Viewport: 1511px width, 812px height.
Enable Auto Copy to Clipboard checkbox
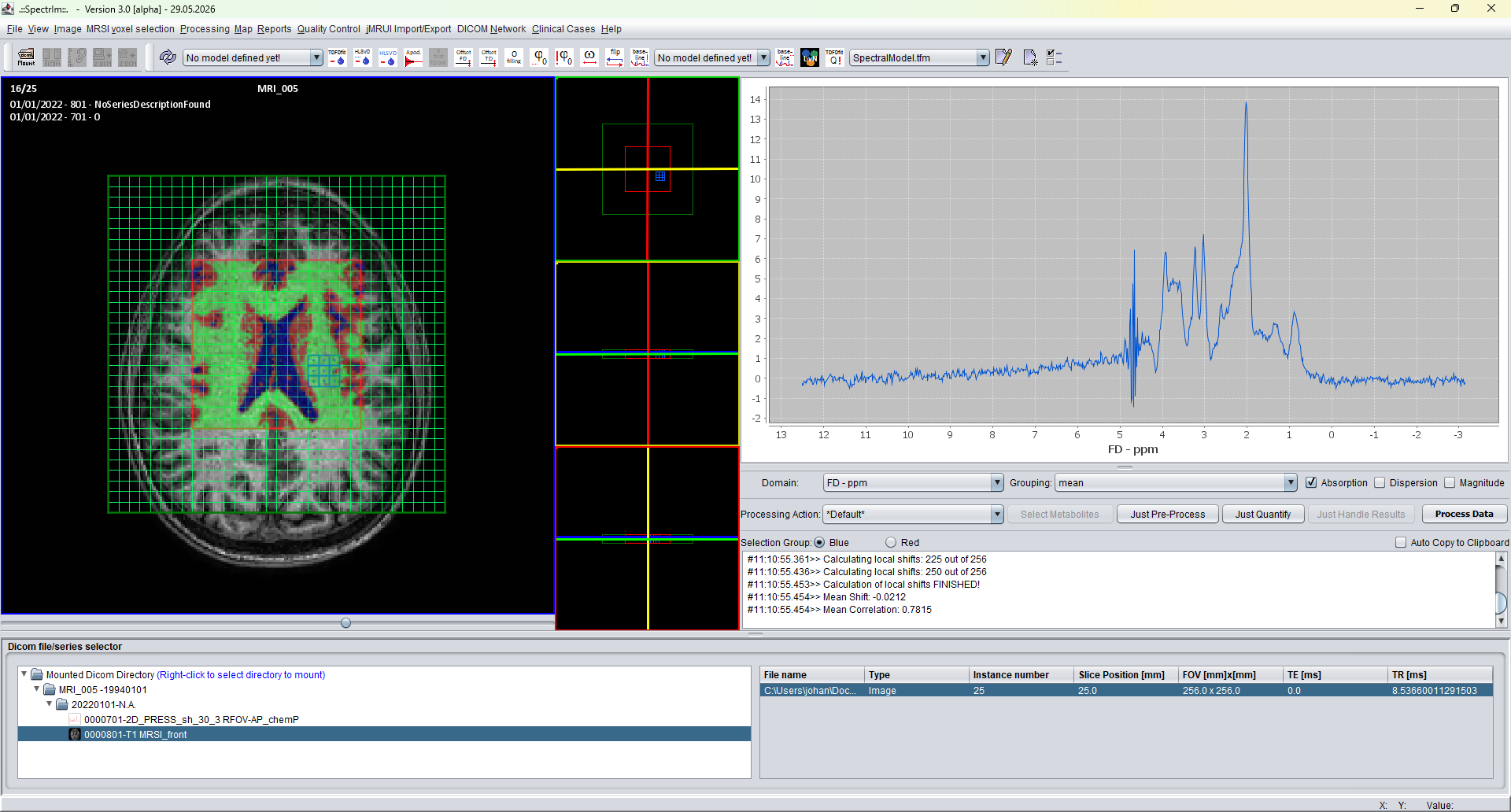(x=1401, y=542)
